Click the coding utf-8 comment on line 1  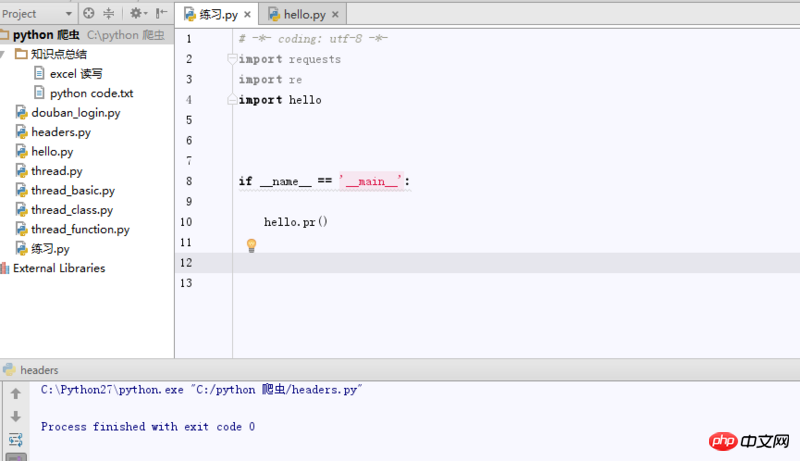[x=313, y=39]
